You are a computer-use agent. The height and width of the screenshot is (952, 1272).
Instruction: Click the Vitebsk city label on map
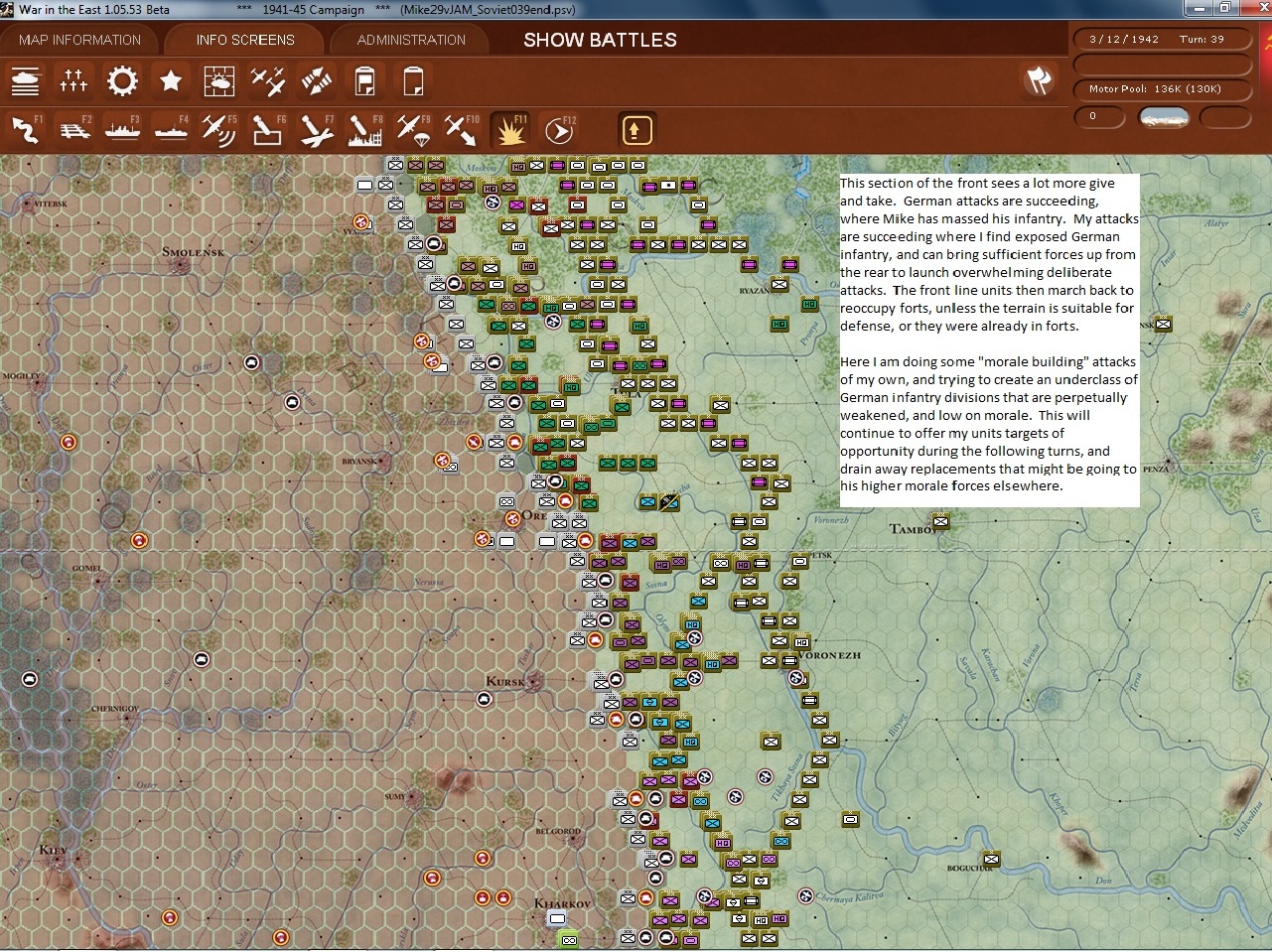coord(51,204)
